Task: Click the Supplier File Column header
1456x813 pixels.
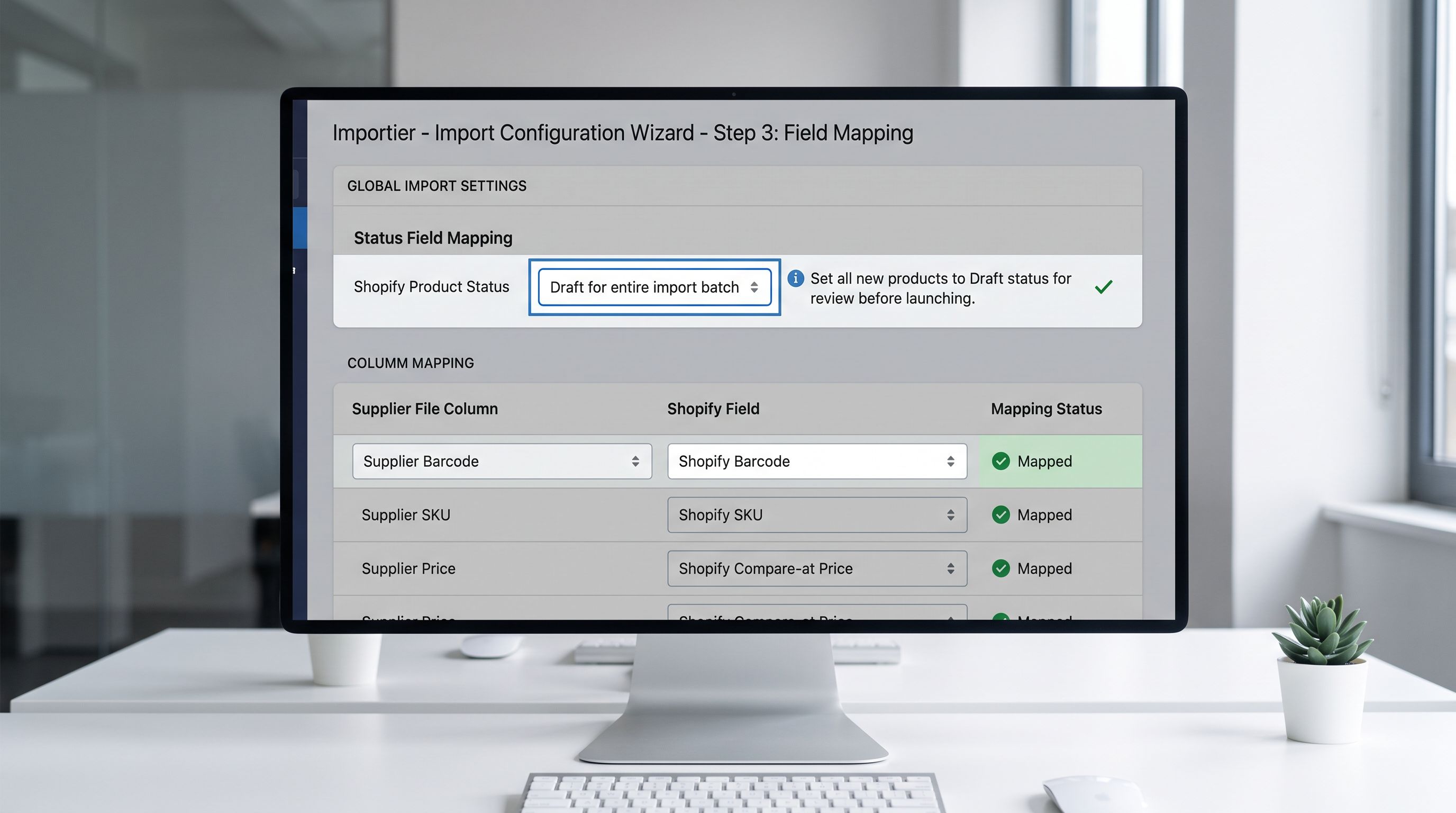Action: (424, 409)
